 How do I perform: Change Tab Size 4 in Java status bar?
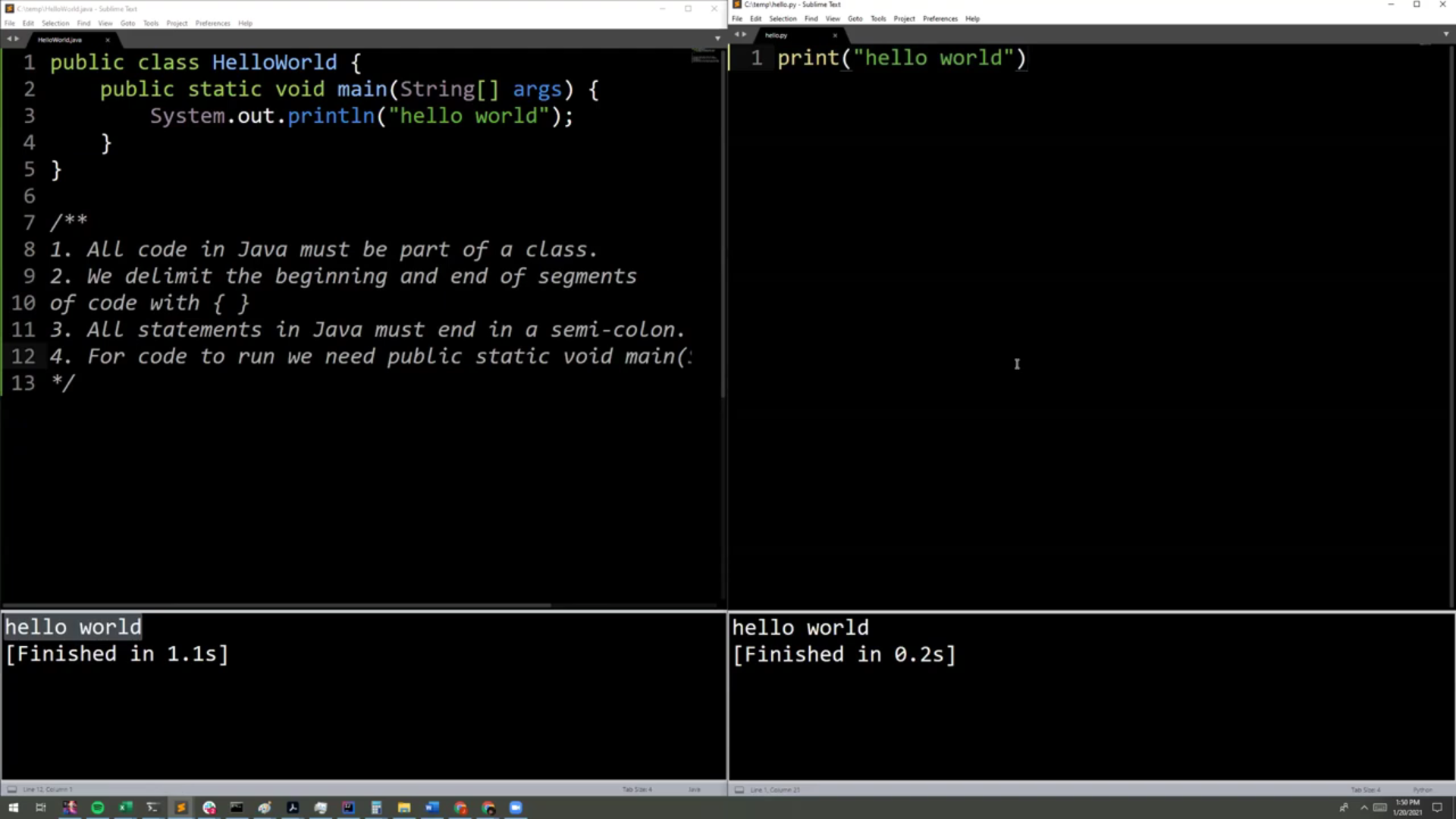click(637, 789)
